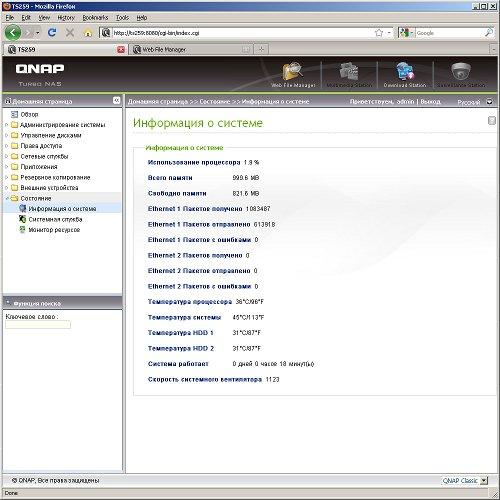The width and height of the screenshot is (500, 500).
Task: Open the Surveillance Station camera icon
Action: coord(461,71)
